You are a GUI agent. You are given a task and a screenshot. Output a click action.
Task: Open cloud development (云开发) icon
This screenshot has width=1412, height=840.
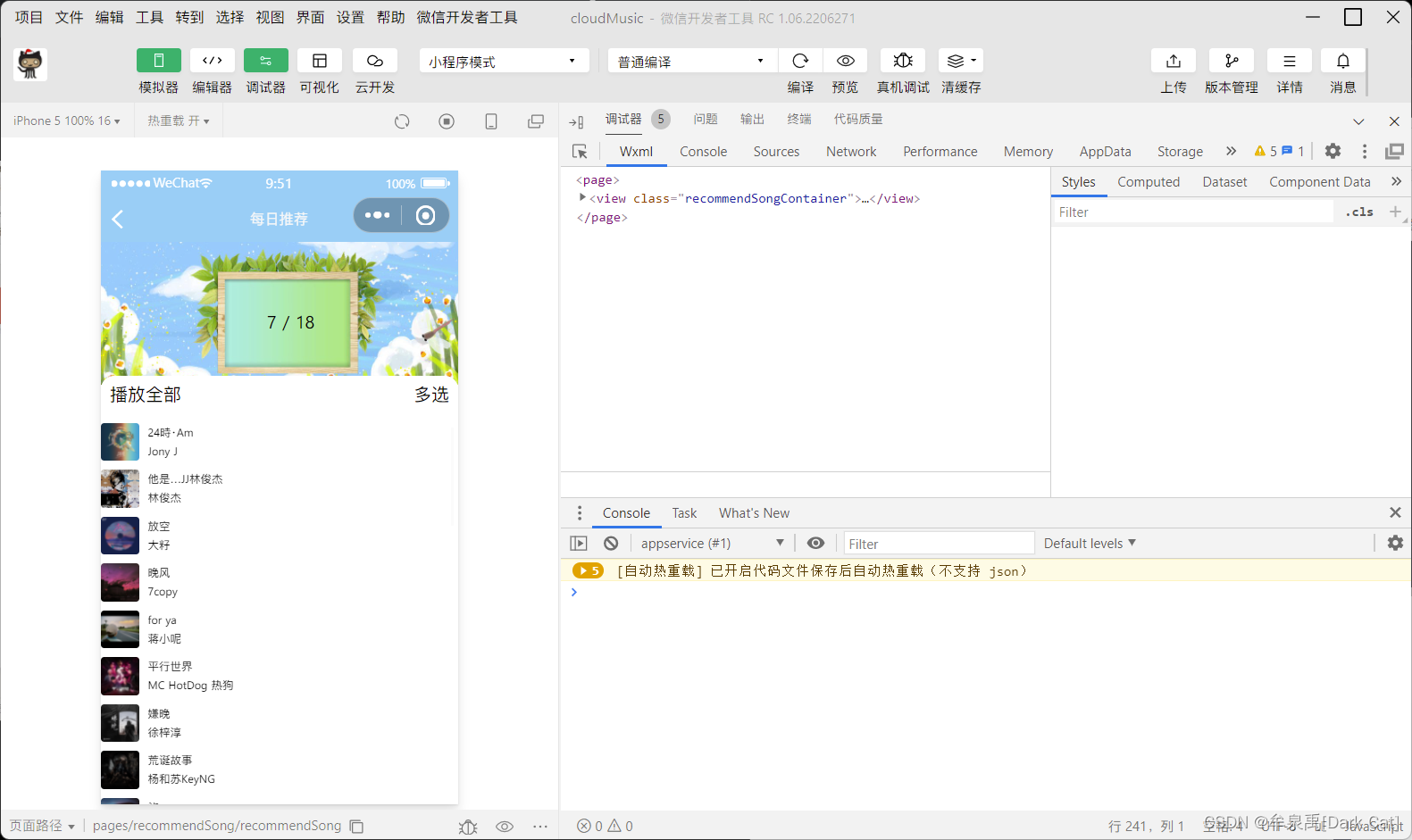click(x=375, y=61)
